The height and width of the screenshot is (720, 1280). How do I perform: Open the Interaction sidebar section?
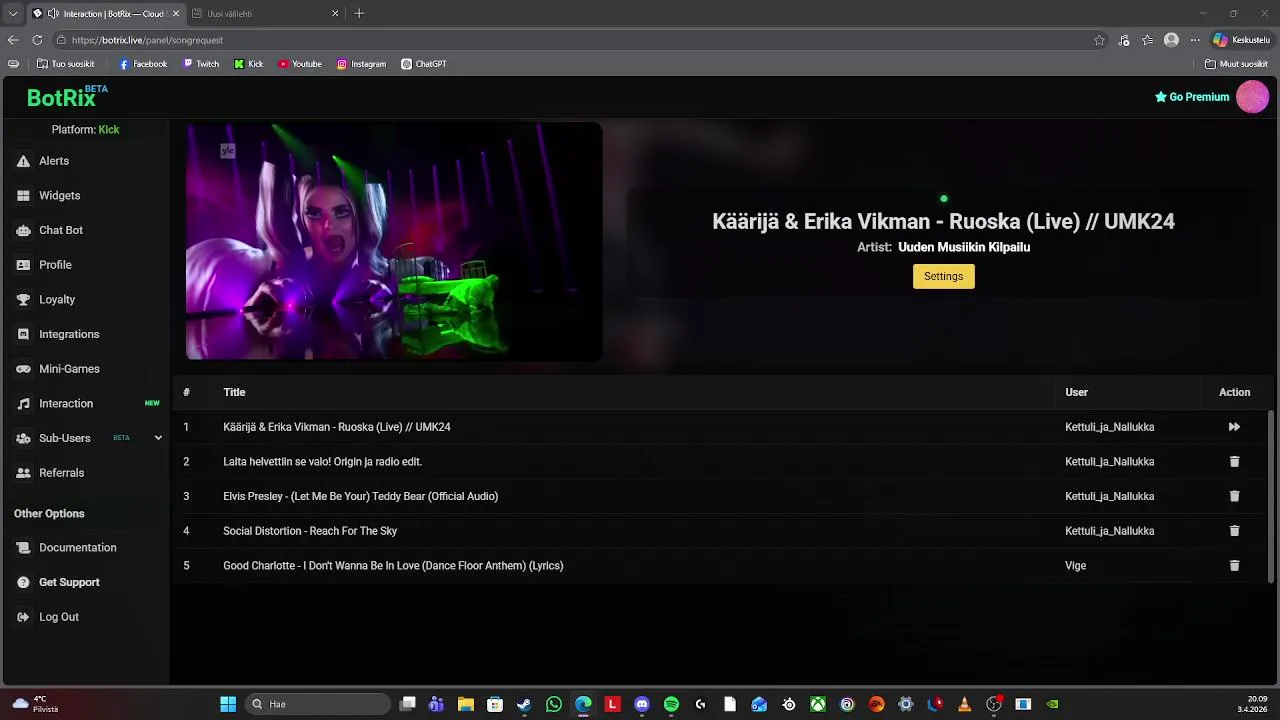[x=54, y=403]
